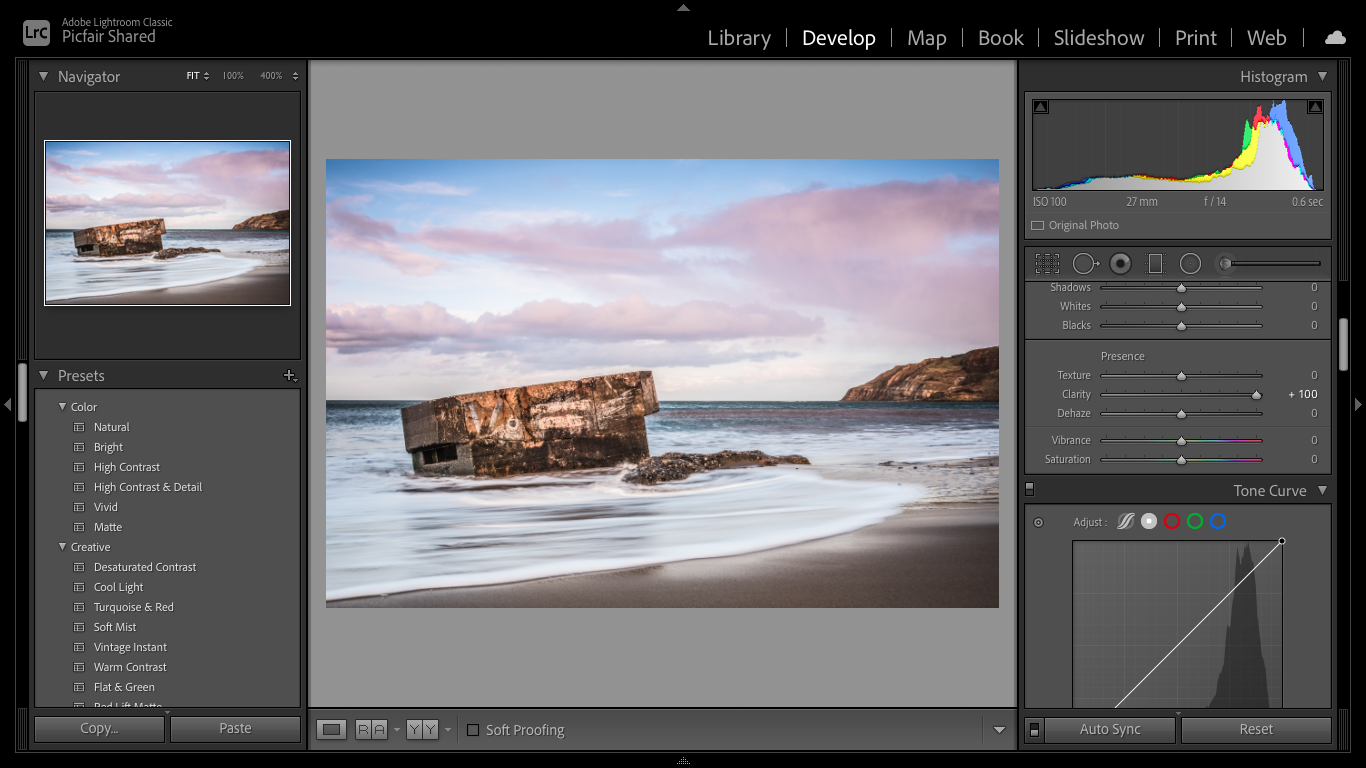
Task: Apply the Cool Light preset
Action: click(119, 587)
